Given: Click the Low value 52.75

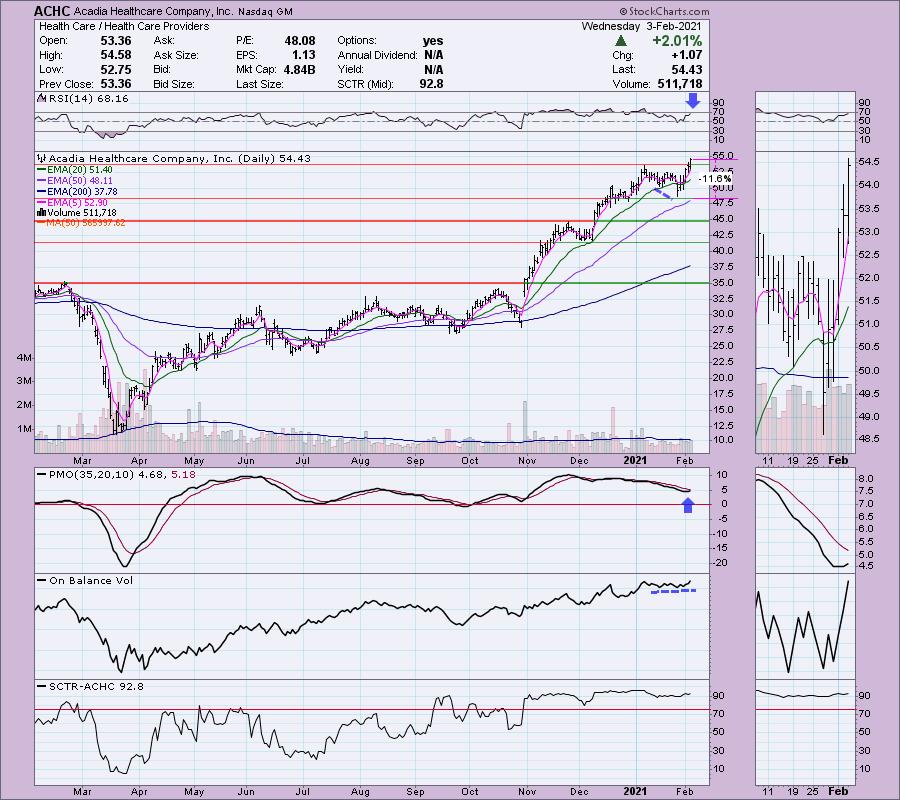Looking at the screenshot, I should click(x=116, y=69).
